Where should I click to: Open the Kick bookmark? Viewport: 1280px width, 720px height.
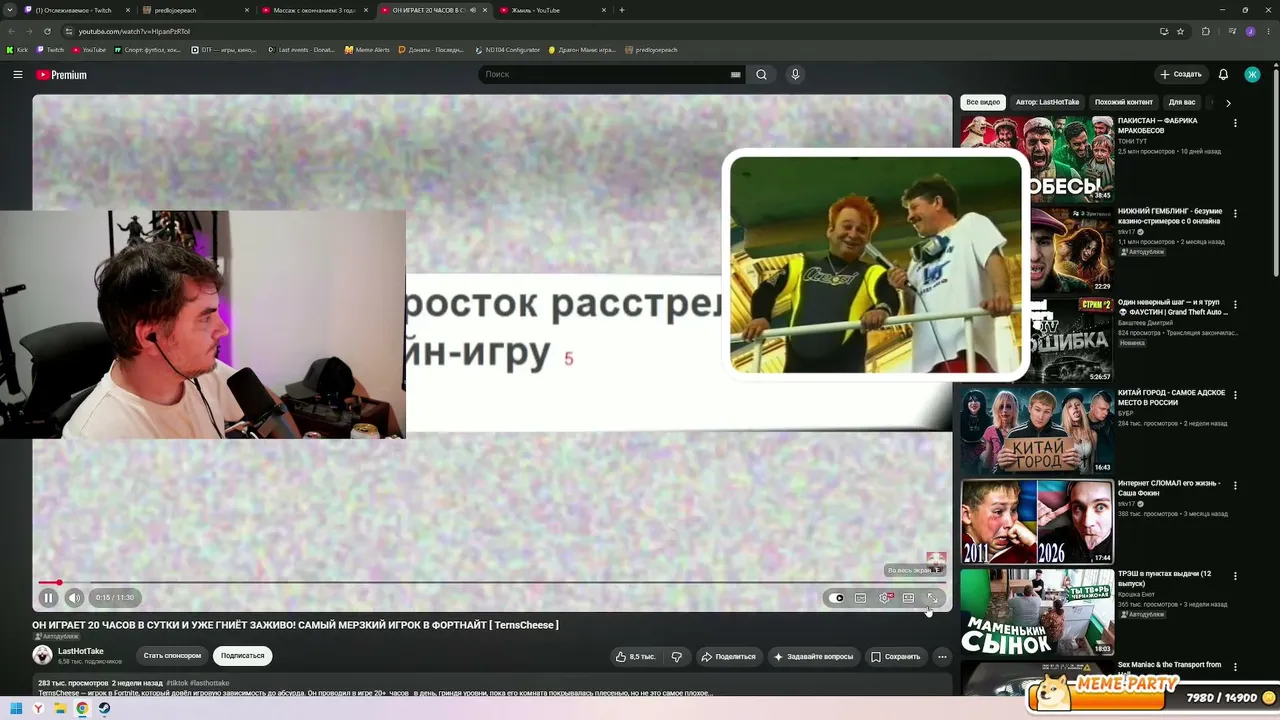click(17, 50)
